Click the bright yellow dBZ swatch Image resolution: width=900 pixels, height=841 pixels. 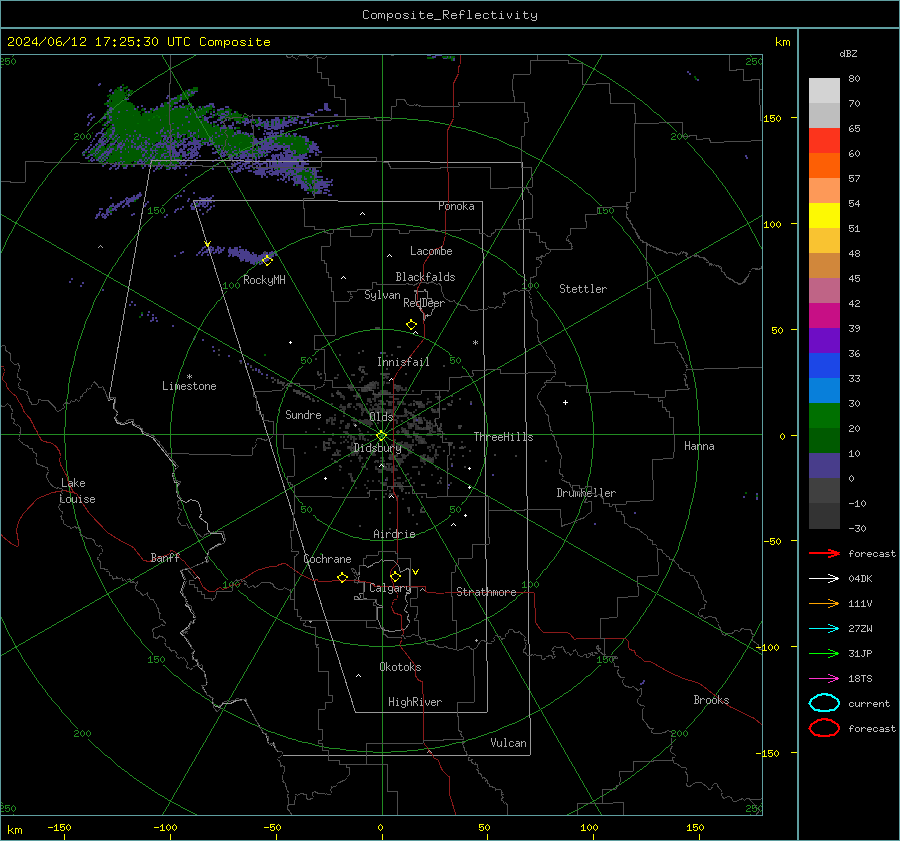(824, 216)
